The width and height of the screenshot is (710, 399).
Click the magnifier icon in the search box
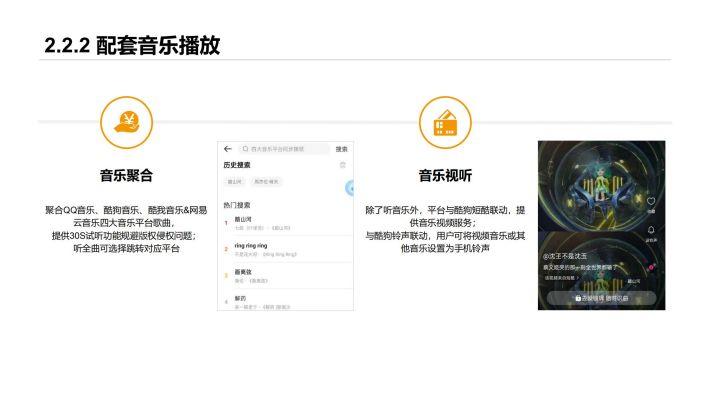pyautogui.click(x=245, y=149)
